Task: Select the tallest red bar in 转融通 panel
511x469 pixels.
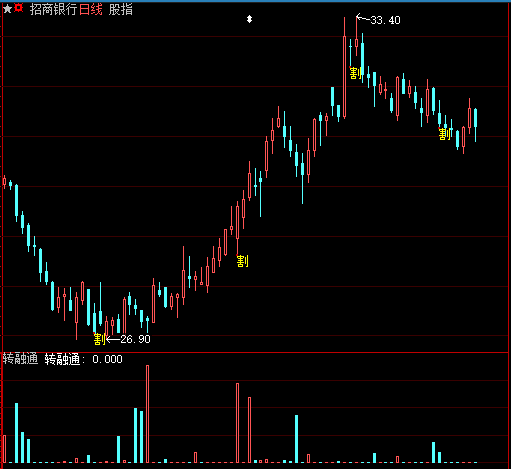Action: (147, 414)
